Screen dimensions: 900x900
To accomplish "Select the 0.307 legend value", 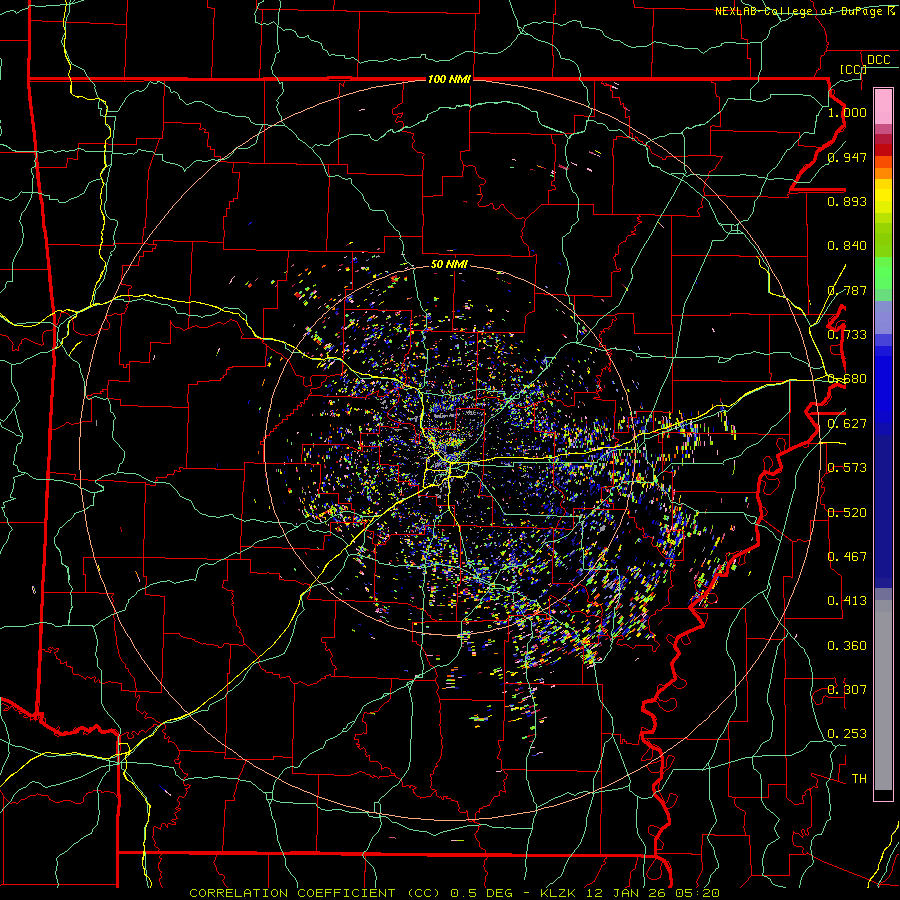I will (847, 690).
